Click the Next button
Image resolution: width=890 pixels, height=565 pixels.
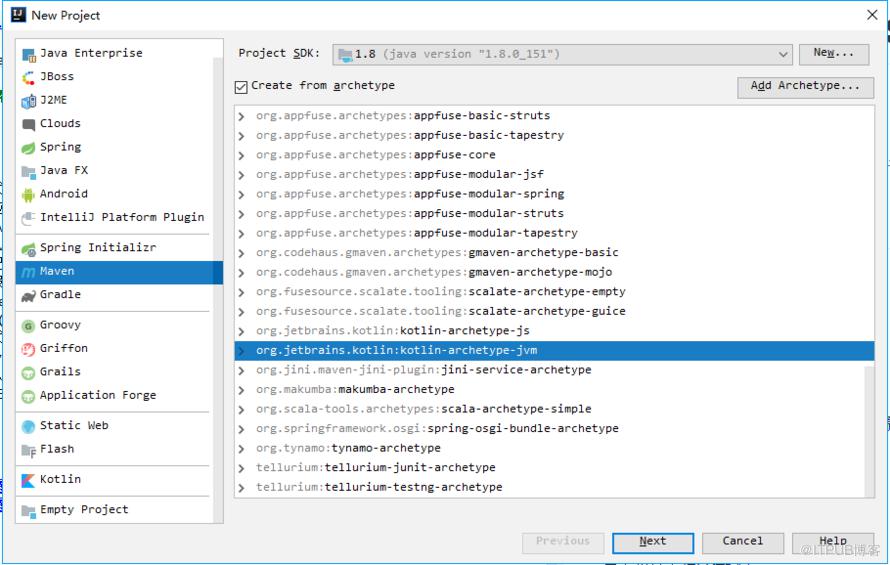pos(653,542)
